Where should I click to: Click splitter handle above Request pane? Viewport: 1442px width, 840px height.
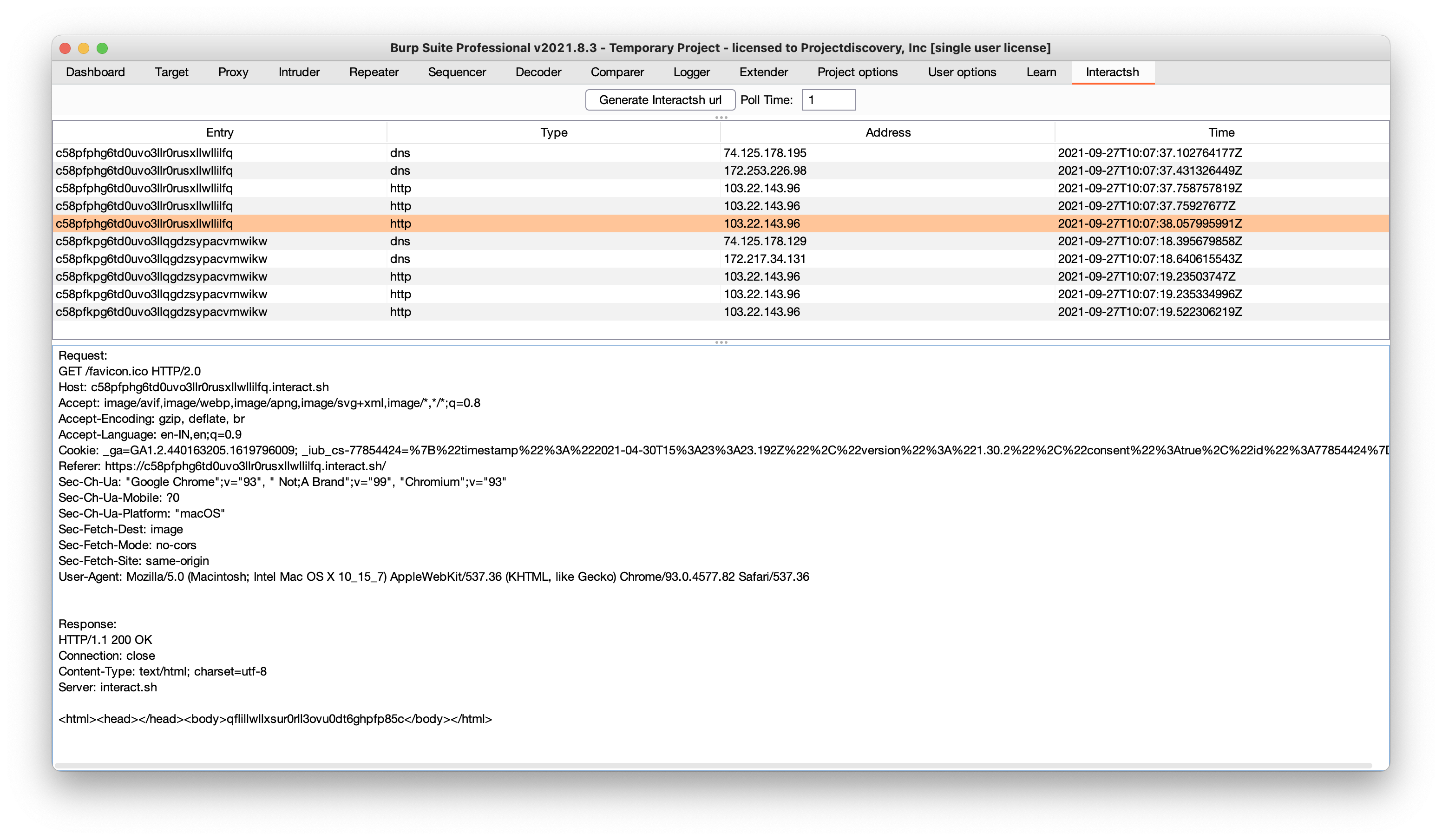point(721,343)
